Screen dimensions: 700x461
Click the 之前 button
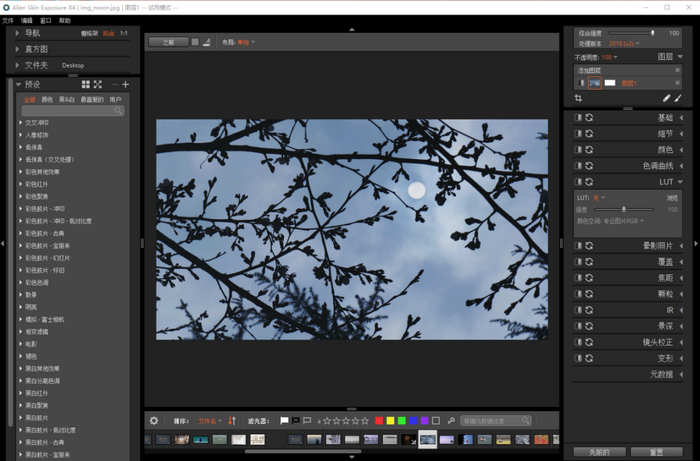[x=598, y=452]
